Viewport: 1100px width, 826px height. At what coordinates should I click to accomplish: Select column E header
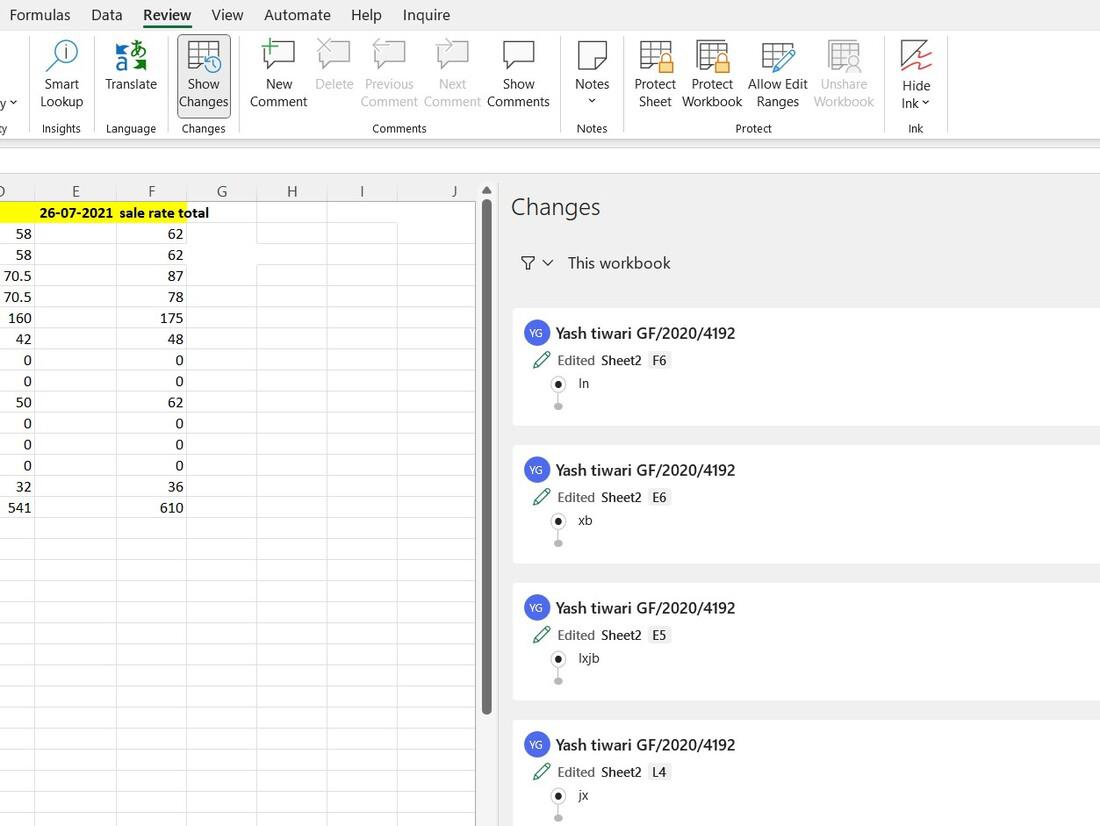(76, 192)
